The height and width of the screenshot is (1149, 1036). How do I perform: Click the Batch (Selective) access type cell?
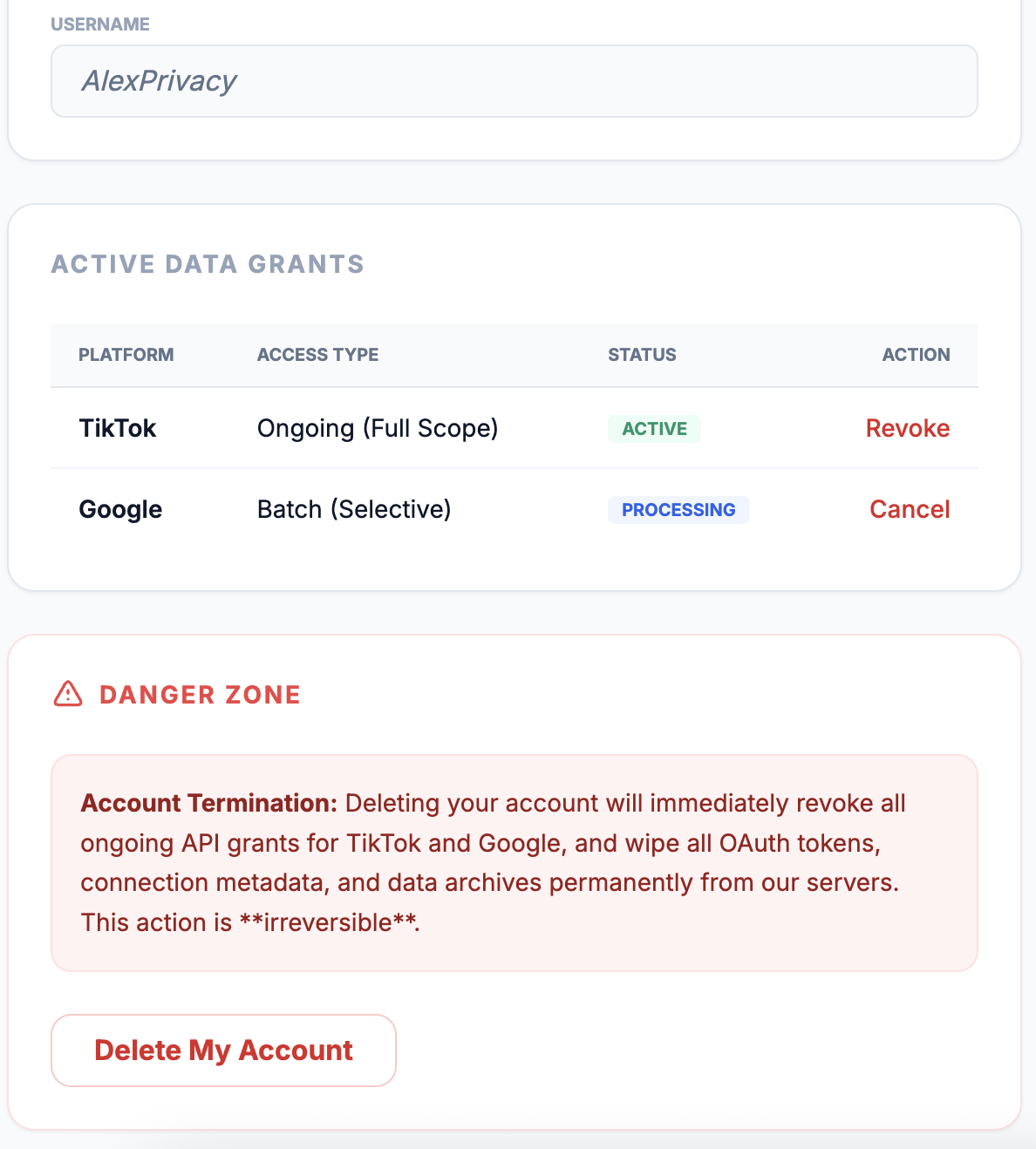click(353, 509)
